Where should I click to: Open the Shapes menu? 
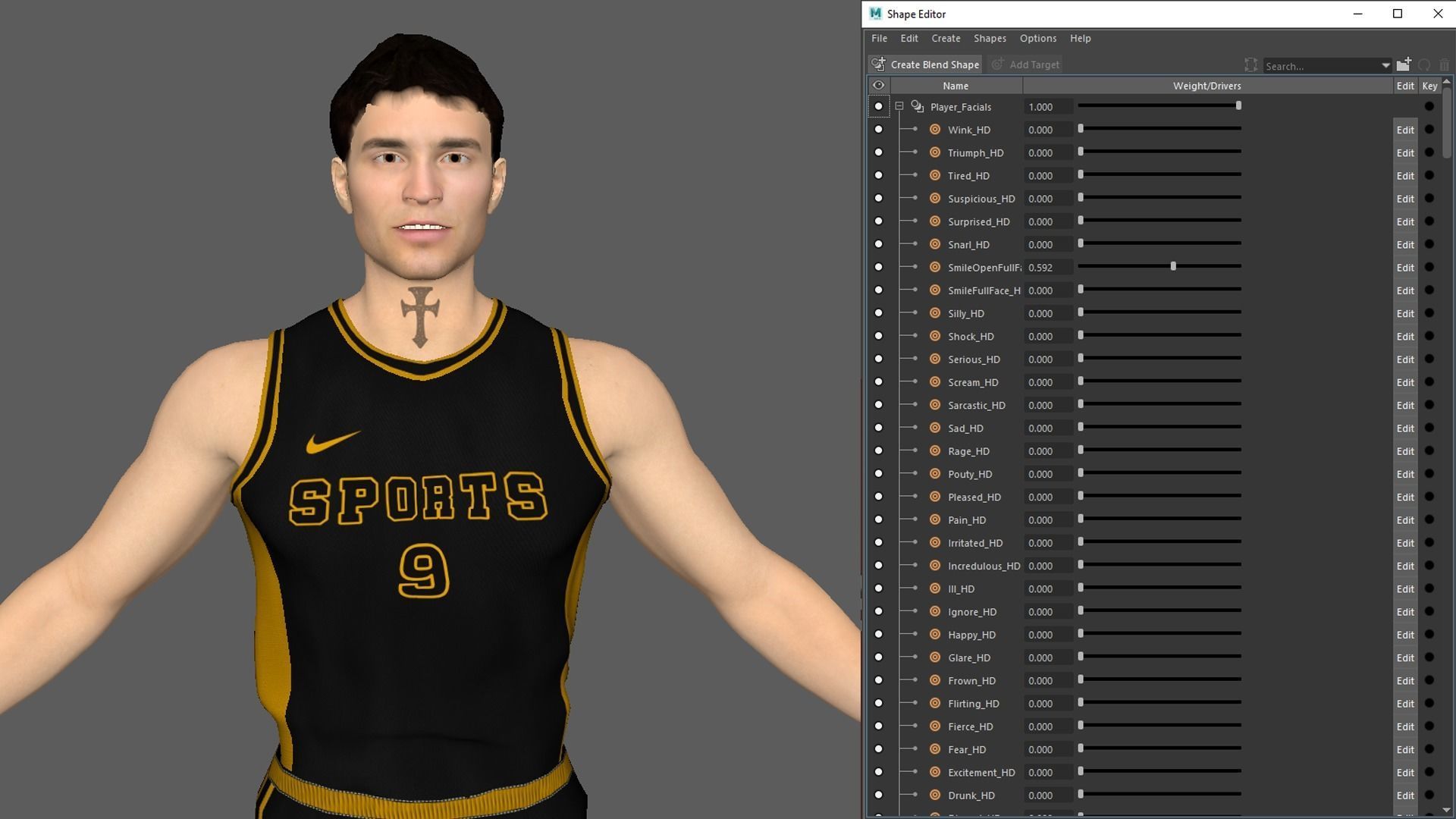(990, 38)
